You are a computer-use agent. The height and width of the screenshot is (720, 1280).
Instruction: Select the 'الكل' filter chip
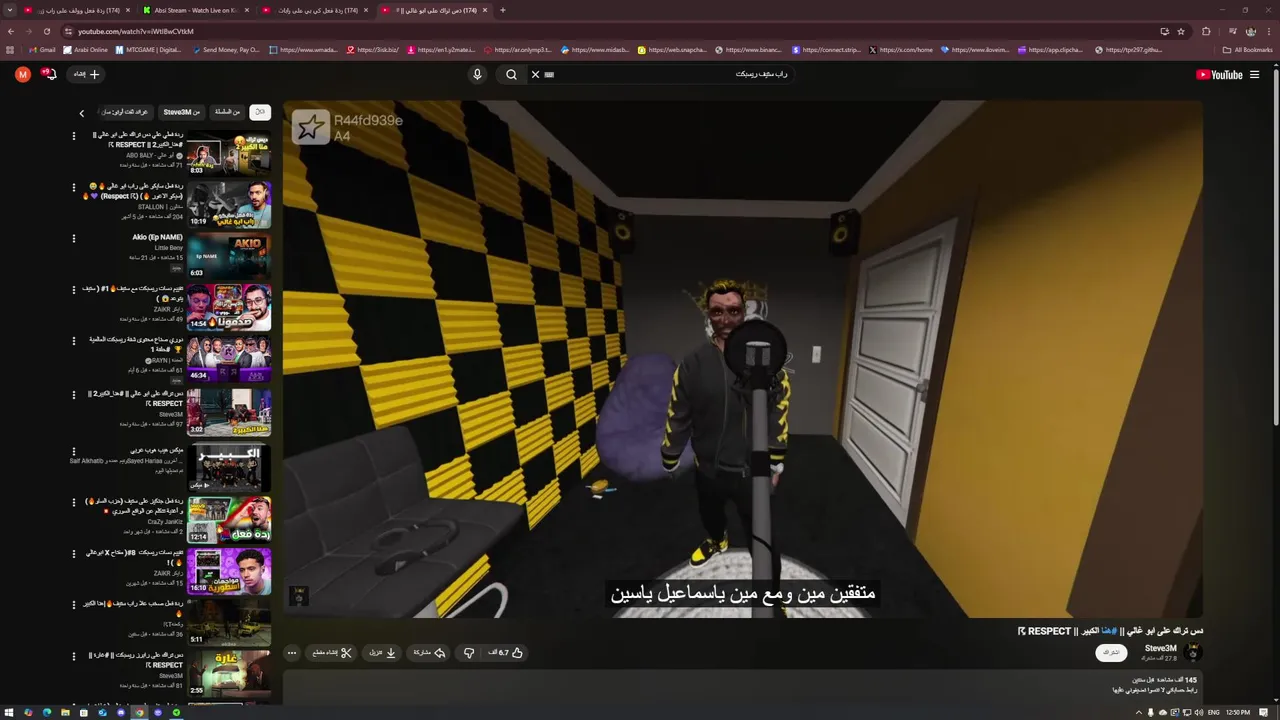[260, 112]
